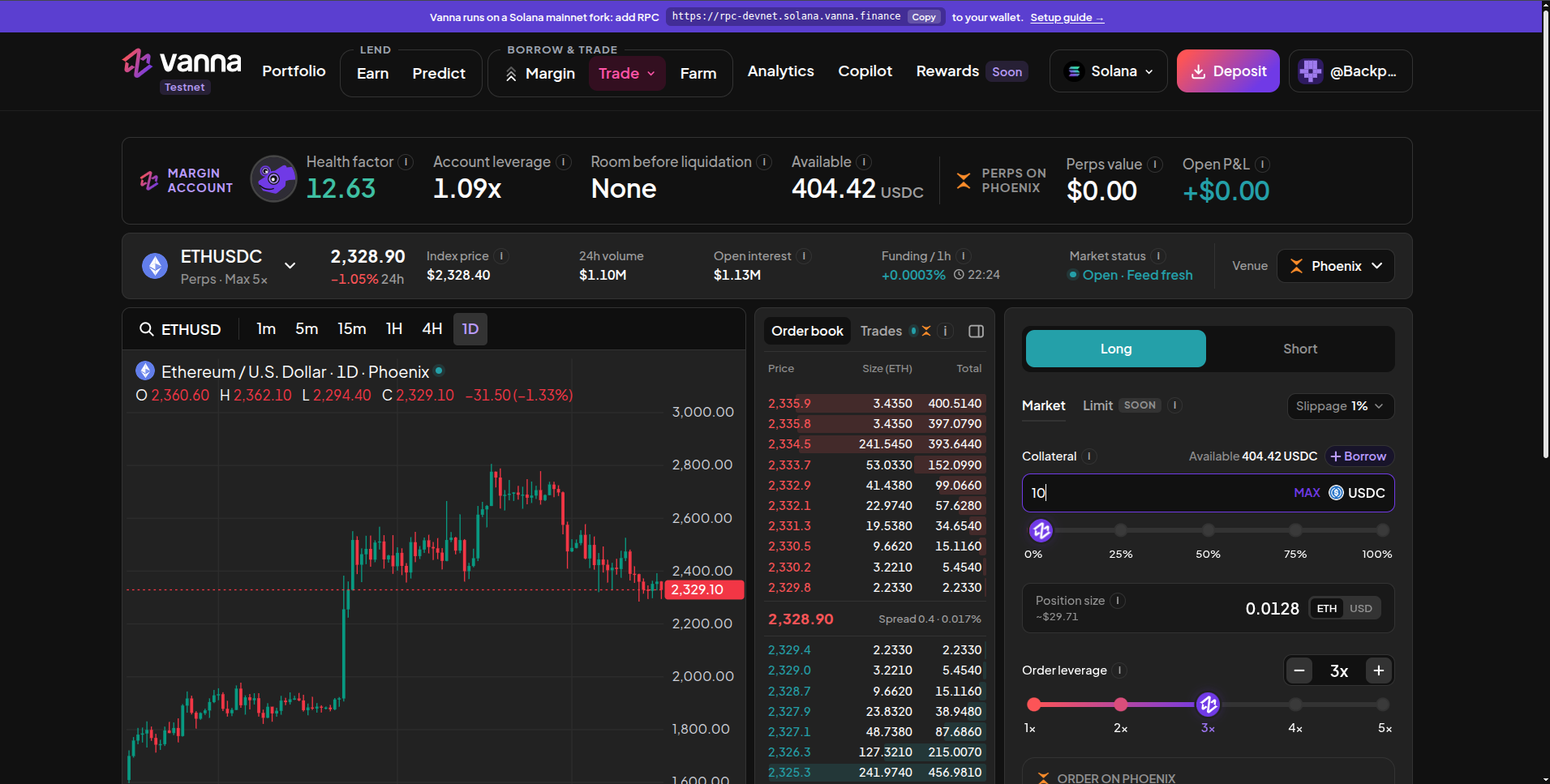The image size is (1550, 784).
Task: Click the + Borrow button
Action: coord(1359,456)
